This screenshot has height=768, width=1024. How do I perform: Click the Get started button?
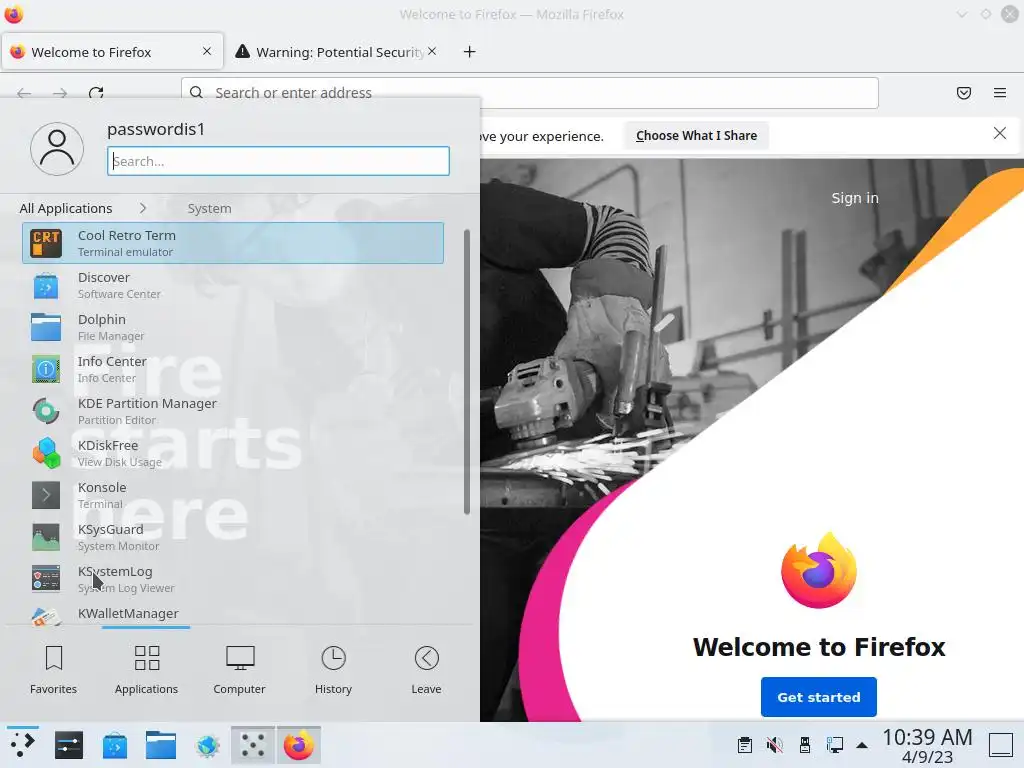coord(819,697)
